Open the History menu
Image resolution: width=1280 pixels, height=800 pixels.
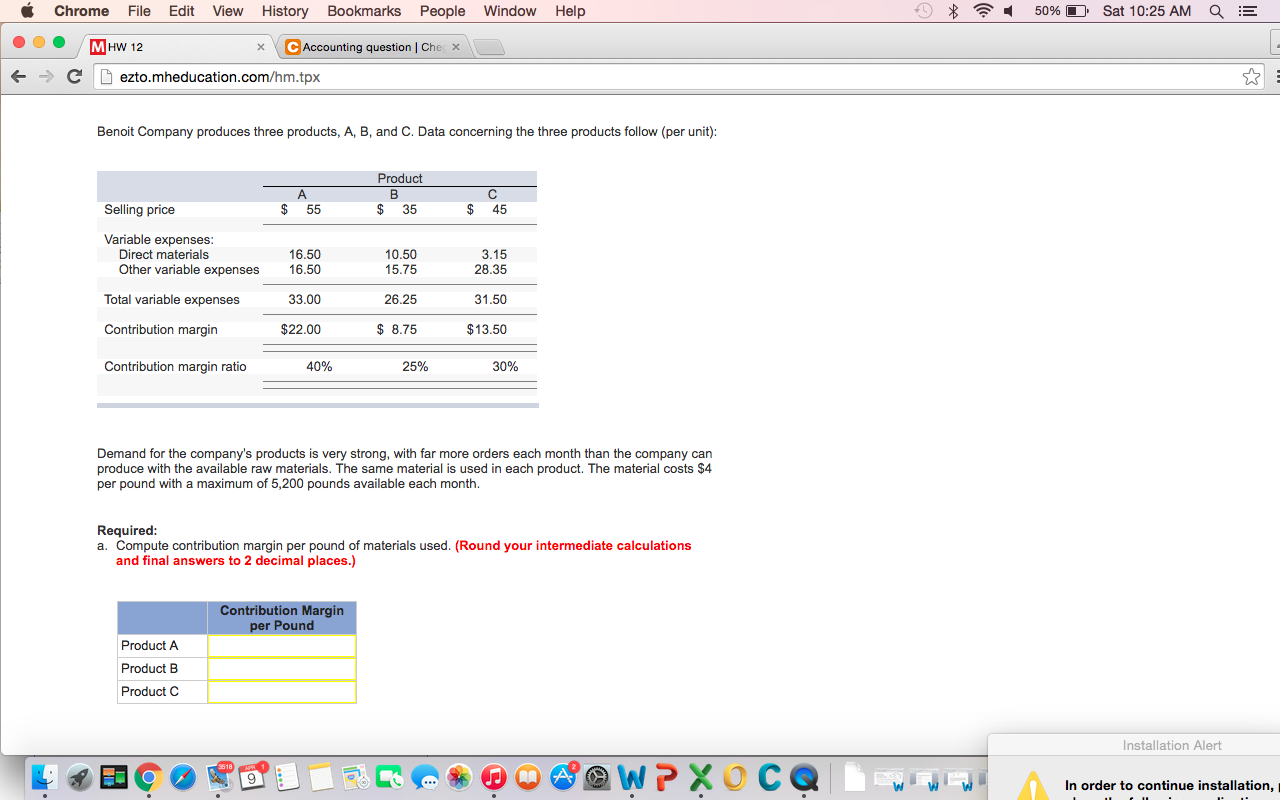(285, 11)
